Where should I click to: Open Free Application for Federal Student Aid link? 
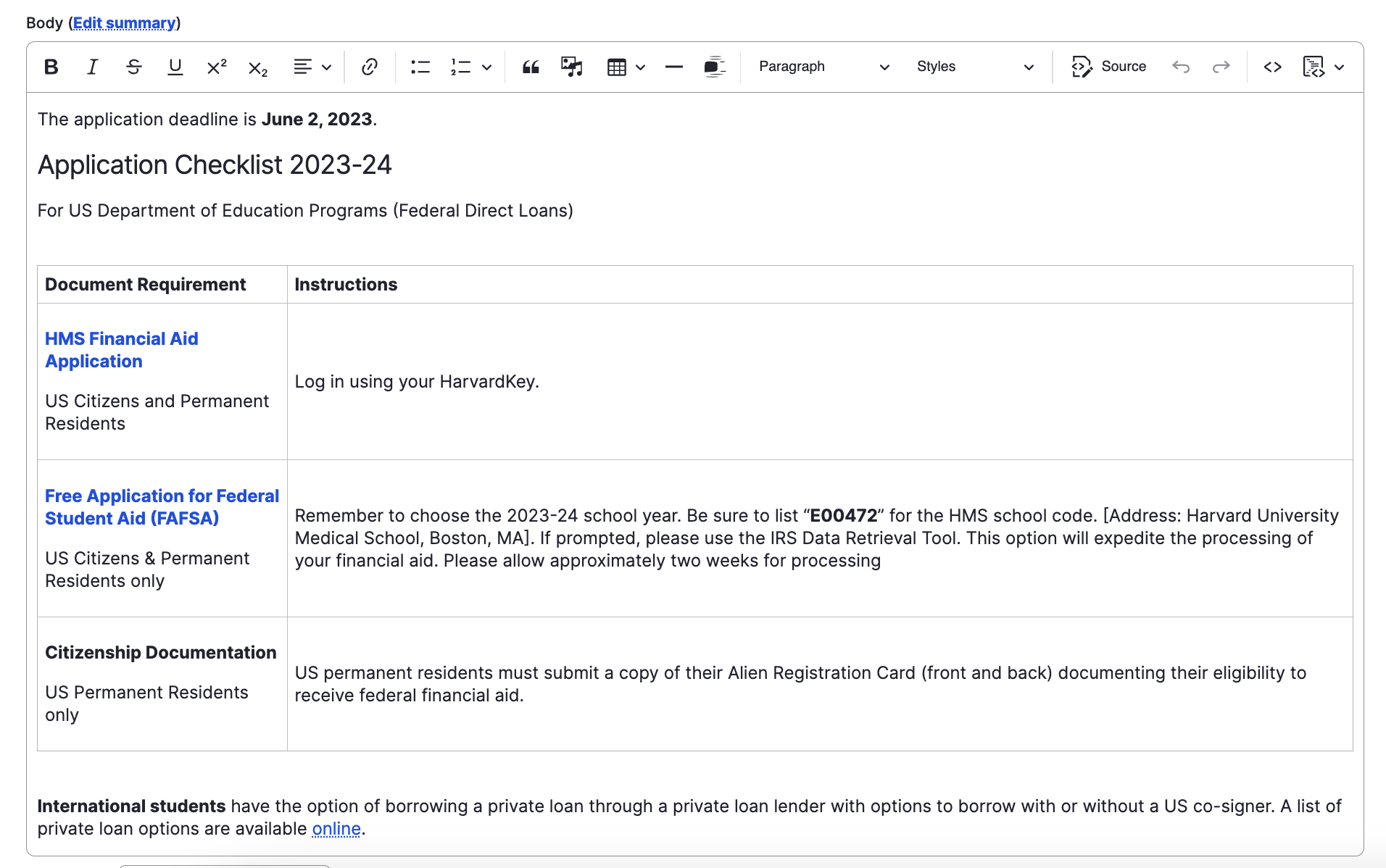click(x=162, y=507)
